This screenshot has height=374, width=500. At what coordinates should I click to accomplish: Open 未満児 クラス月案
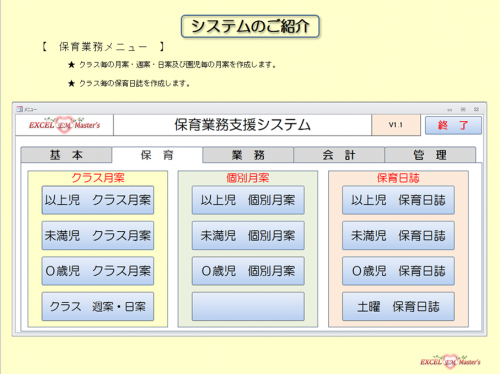98,236
